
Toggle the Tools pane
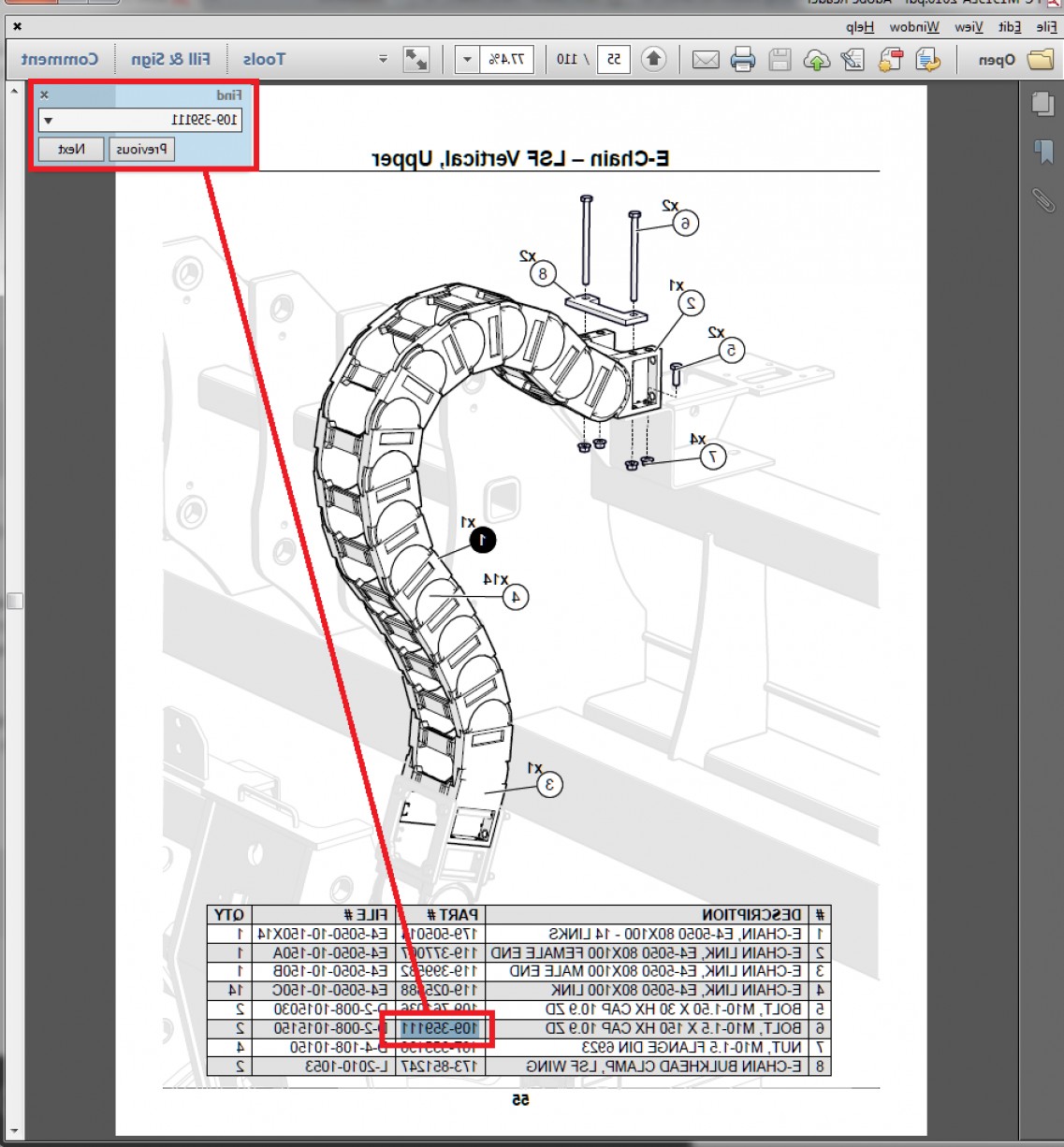coord(264,60)
